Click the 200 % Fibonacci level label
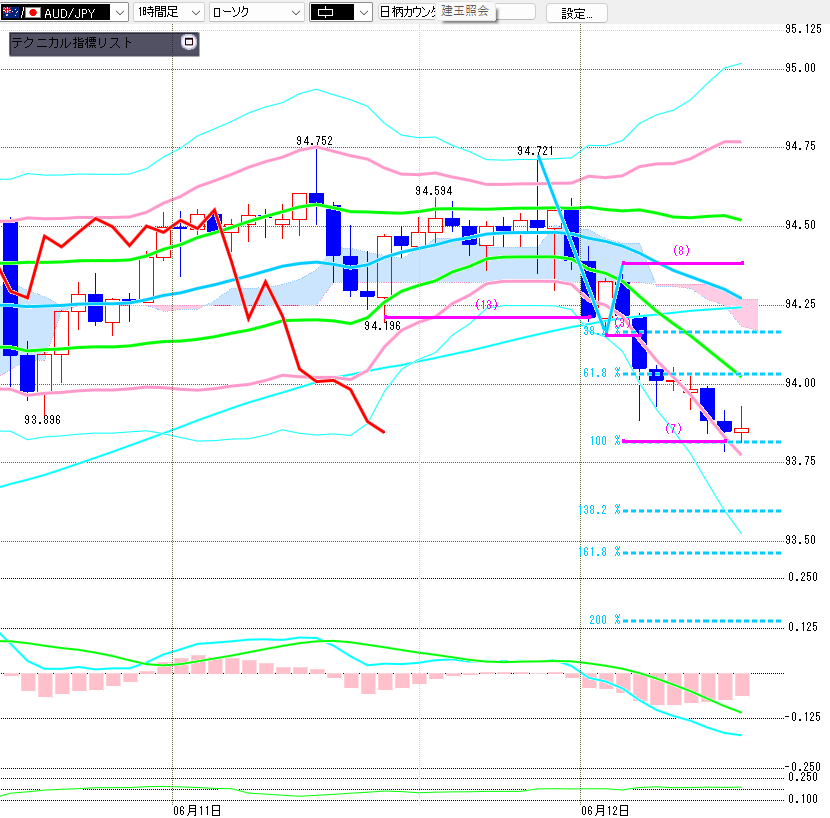830x818 pixels. (605, 620)
